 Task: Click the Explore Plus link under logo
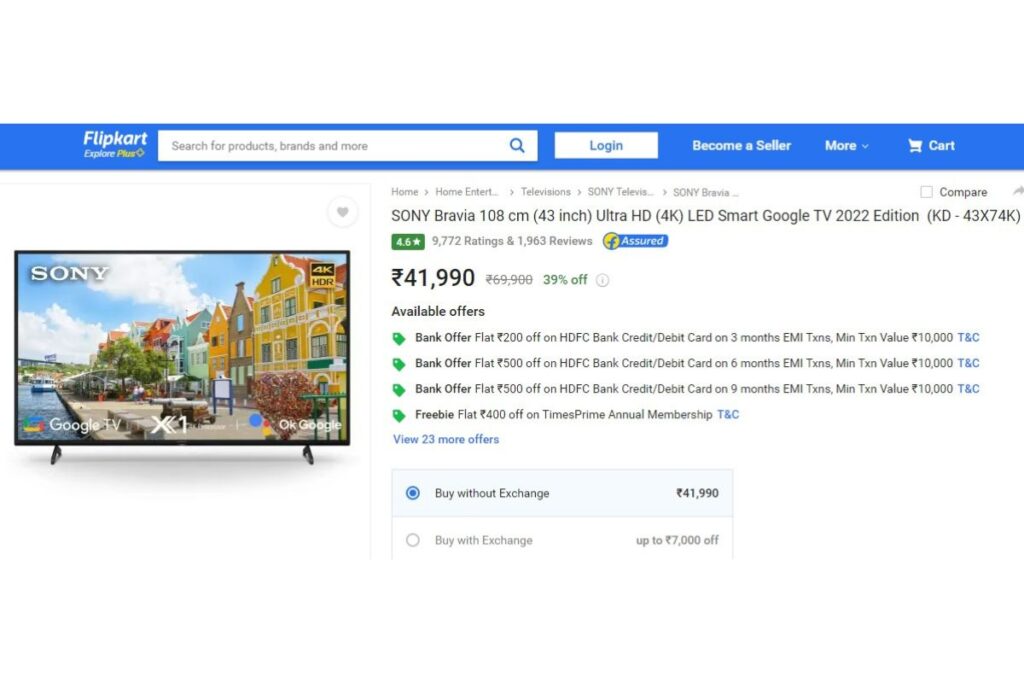tap(114, 154)
